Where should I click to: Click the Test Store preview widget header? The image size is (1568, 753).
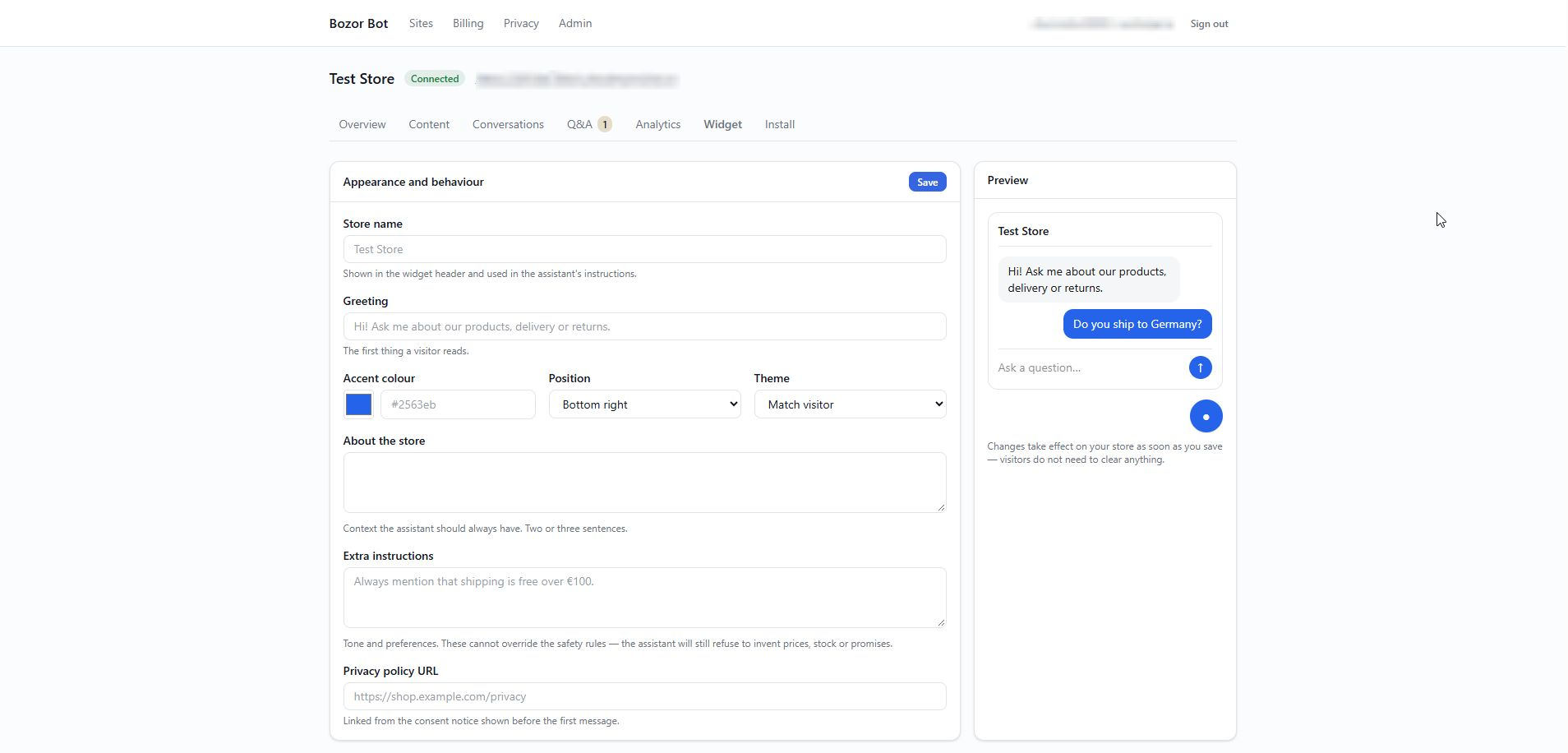1023,231
